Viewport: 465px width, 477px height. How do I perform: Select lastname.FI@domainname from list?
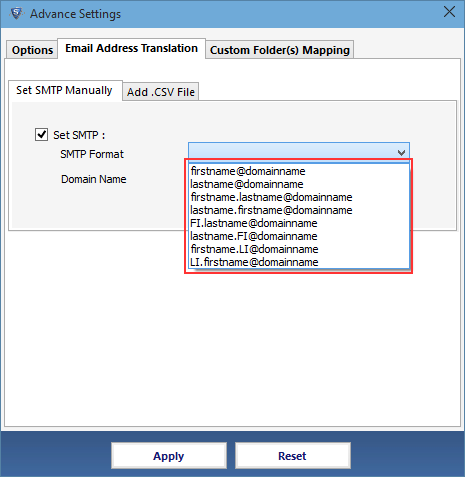tap(298, 236)
